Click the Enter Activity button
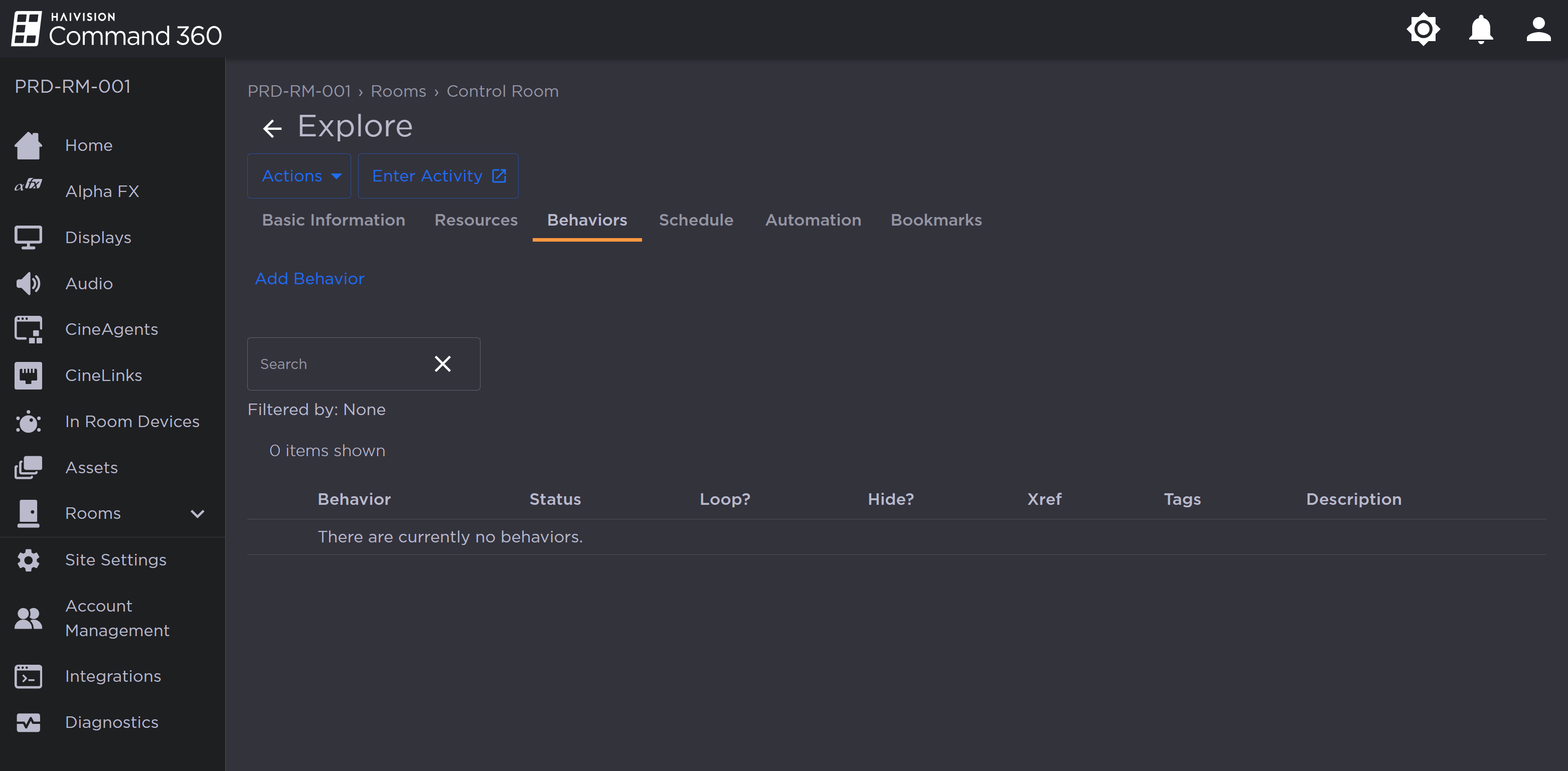 pos(438,176)
